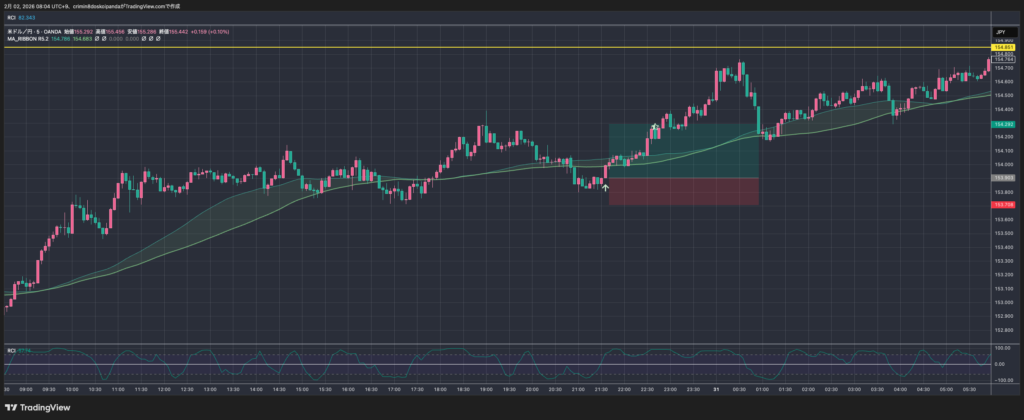Click the white up arrow marker on chart

click(603, 186)
